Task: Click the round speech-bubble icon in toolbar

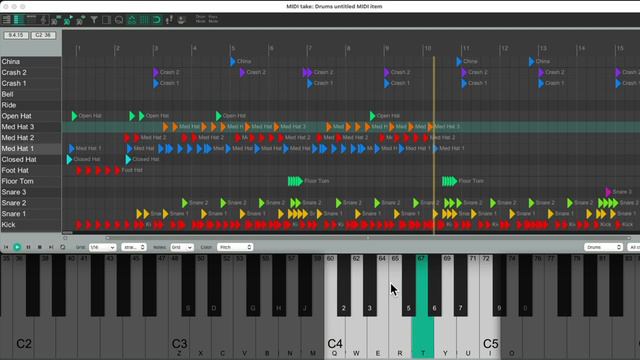Action: pyautogui.click(x=119, y=20)
